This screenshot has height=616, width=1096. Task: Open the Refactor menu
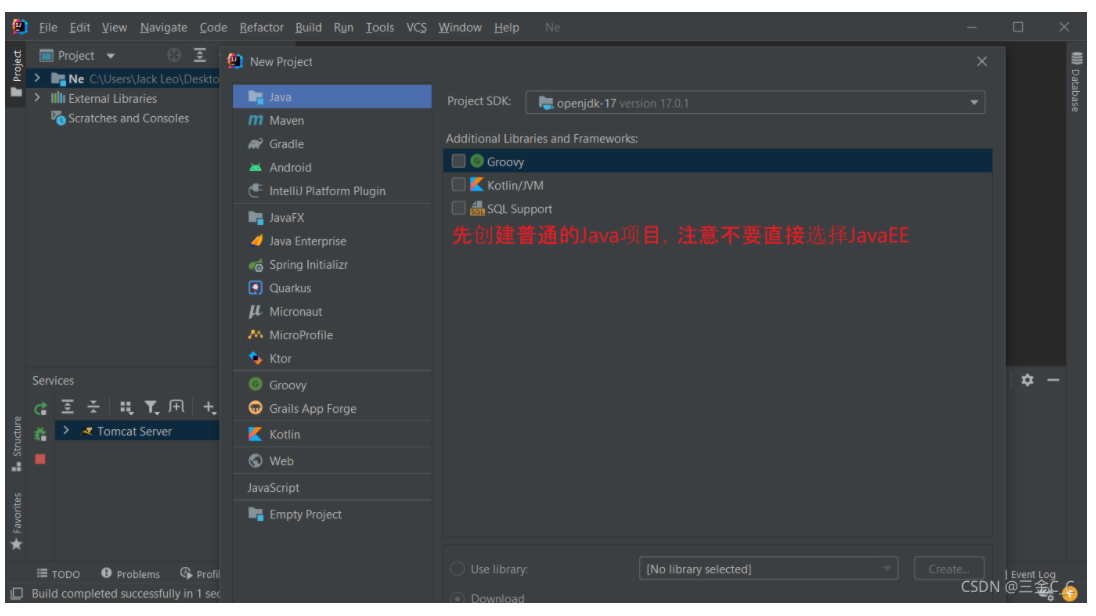coord(261,27)
